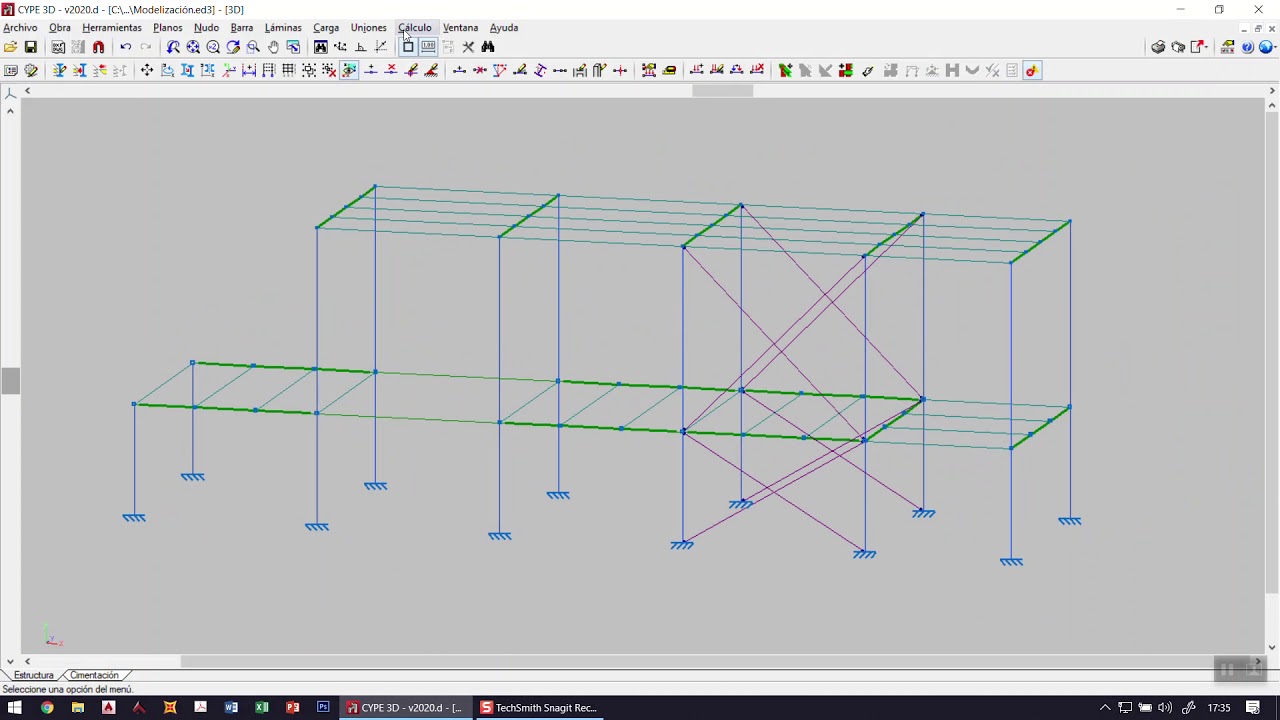Open the Archivo menu

[x=20, y=28]
